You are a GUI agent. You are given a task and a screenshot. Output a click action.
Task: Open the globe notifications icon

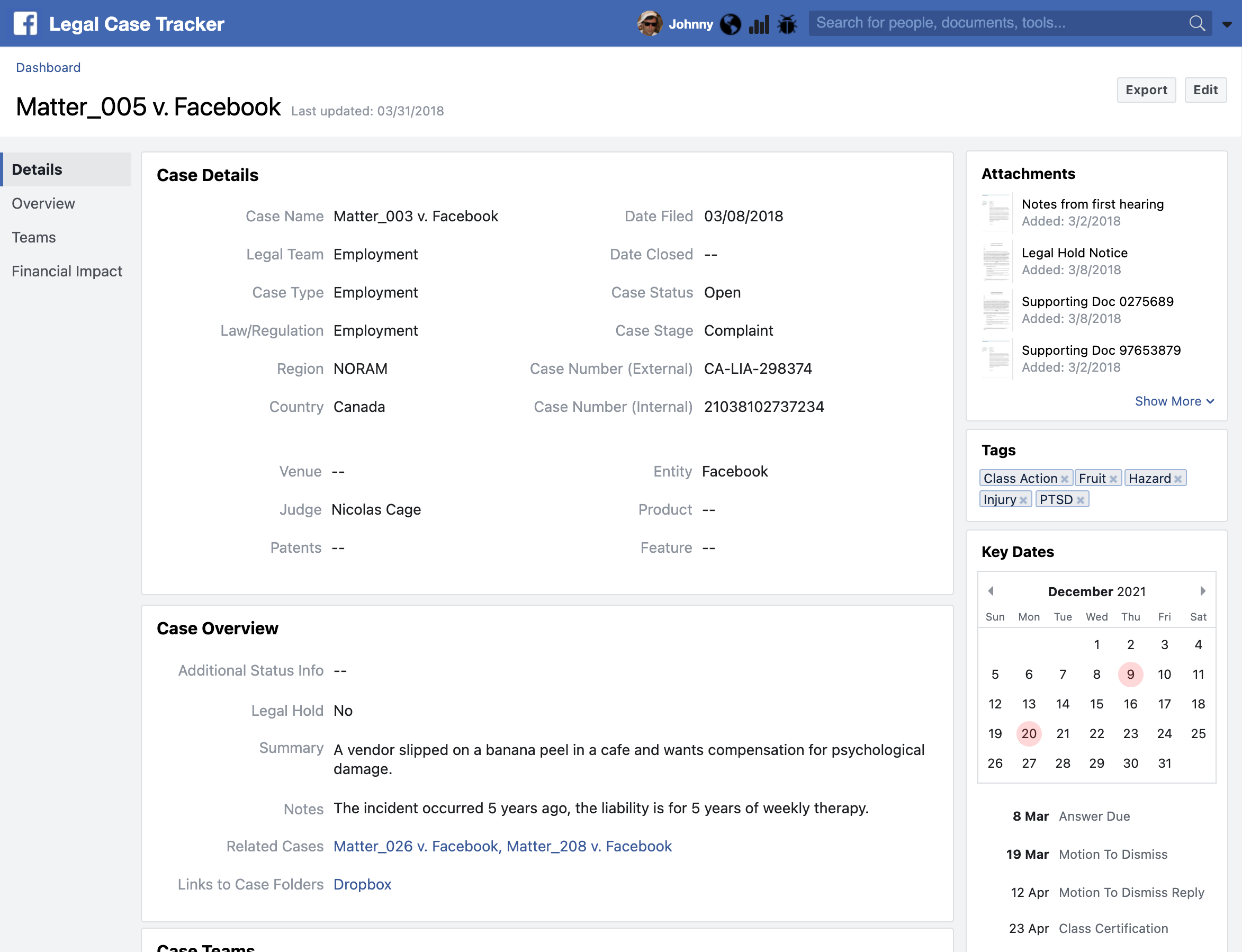click(x=731, y=24)
